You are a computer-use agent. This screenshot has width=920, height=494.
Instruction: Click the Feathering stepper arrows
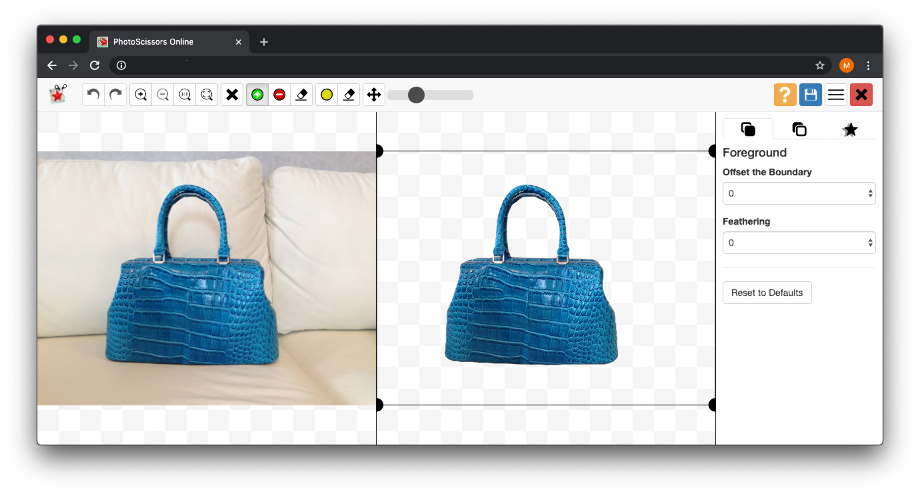pyautogui.click(x=870, y=243)
